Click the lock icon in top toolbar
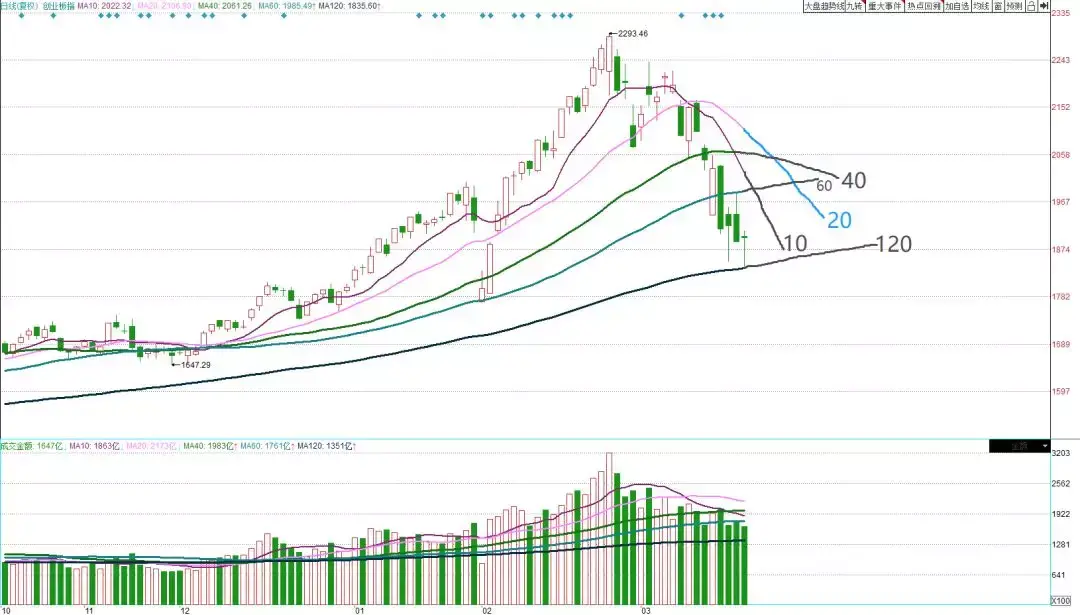 click(1030, 6)
